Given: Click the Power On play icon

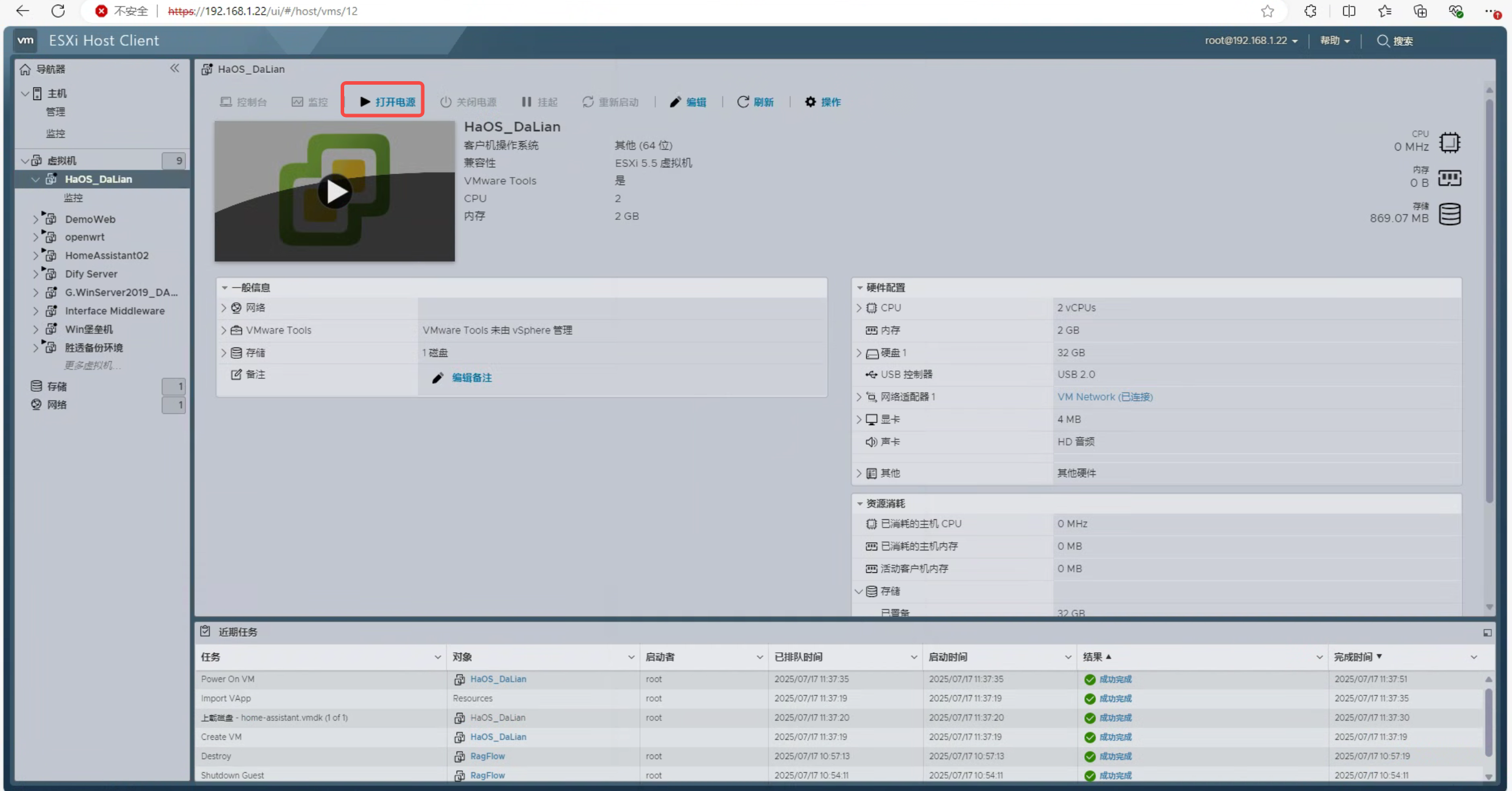Looking at the screenshot, I should pos(365,102).
